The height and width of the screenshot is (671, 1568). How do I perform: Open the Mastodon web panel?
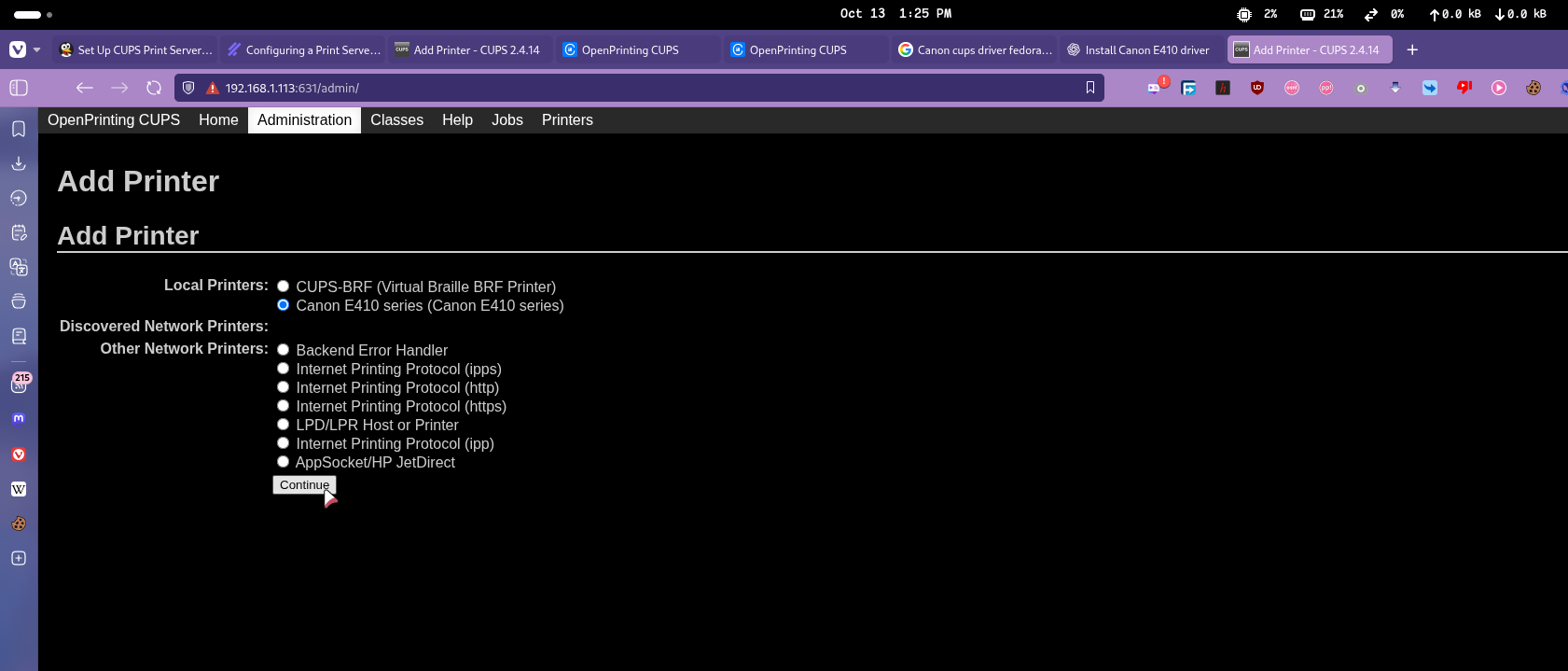pyautogui.click(x=18, y=419)
